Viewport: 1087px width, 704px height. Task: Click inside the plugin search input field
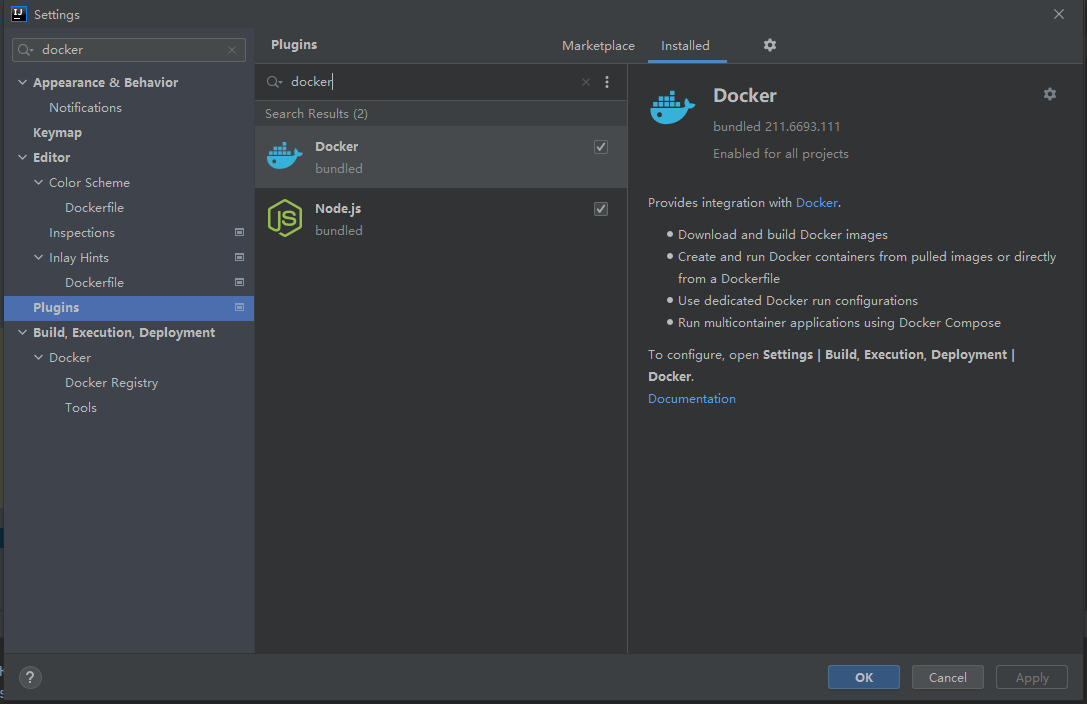point(430,82)
